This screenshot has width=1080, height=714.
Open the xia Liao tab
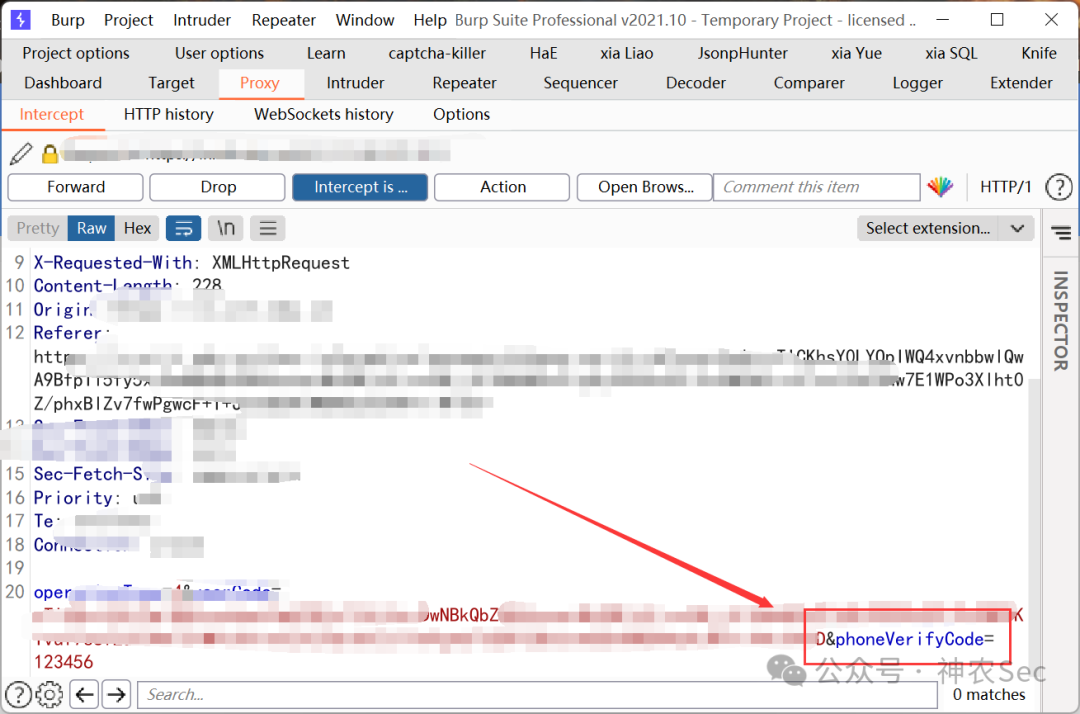(626, 53)
